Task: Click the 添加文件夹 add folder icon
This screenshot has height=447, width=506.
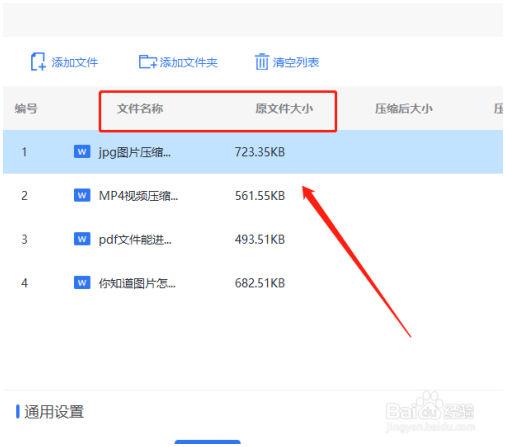Action: (148, 62)
